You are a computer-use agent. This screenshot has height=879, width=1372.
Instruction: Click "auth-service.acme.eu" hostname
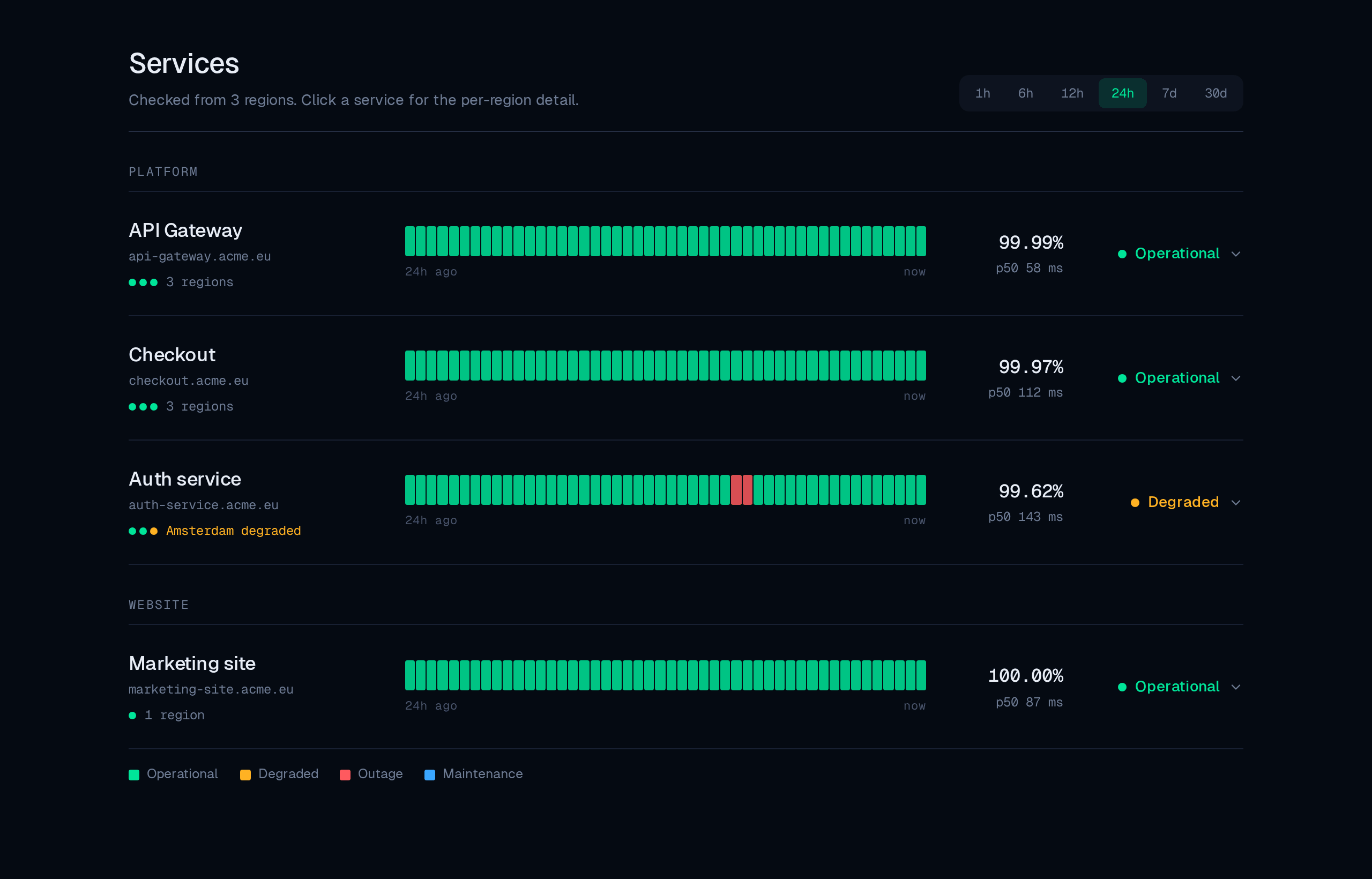tap(203, 505)
